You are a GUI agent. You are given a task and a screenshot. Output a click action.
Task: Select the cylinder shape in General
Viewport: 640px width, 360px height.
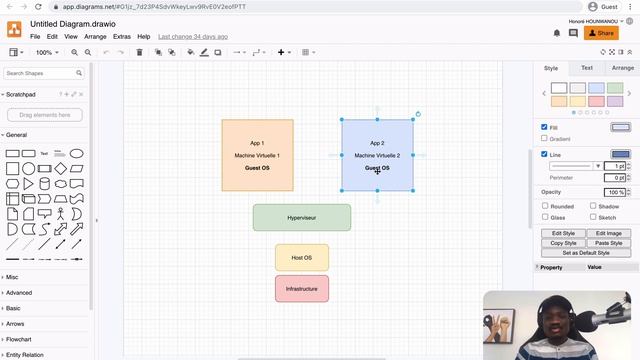pos(44,184)
